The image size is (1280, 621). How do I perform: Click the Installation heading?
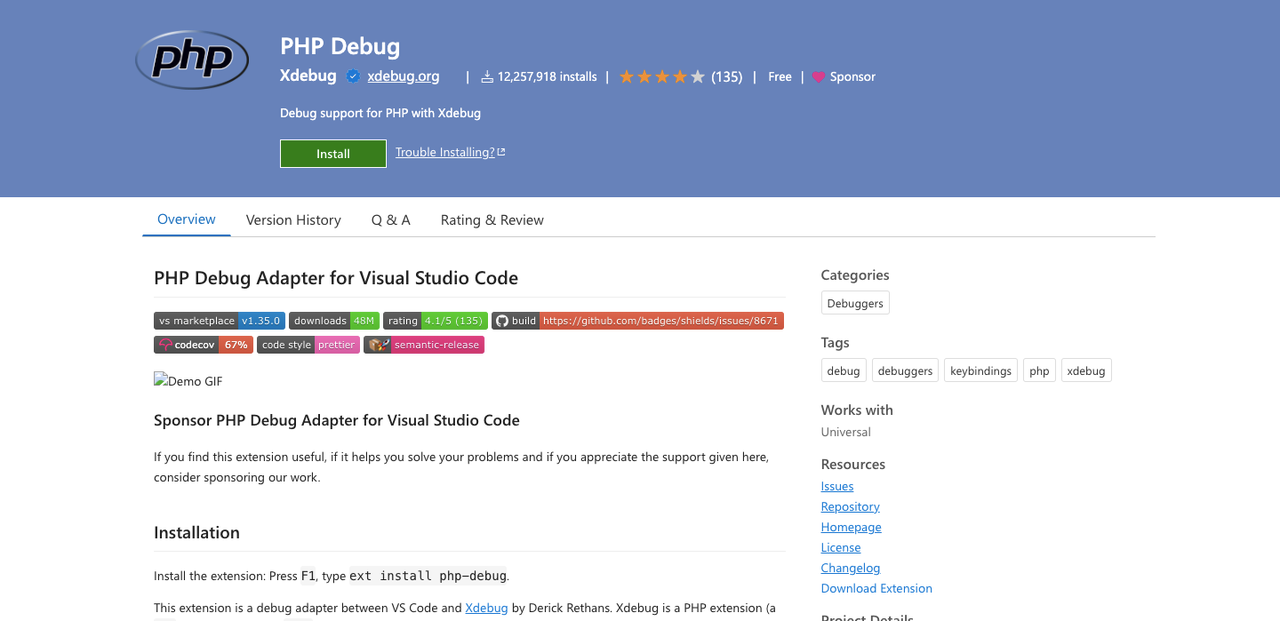click(x=197, y=532)
